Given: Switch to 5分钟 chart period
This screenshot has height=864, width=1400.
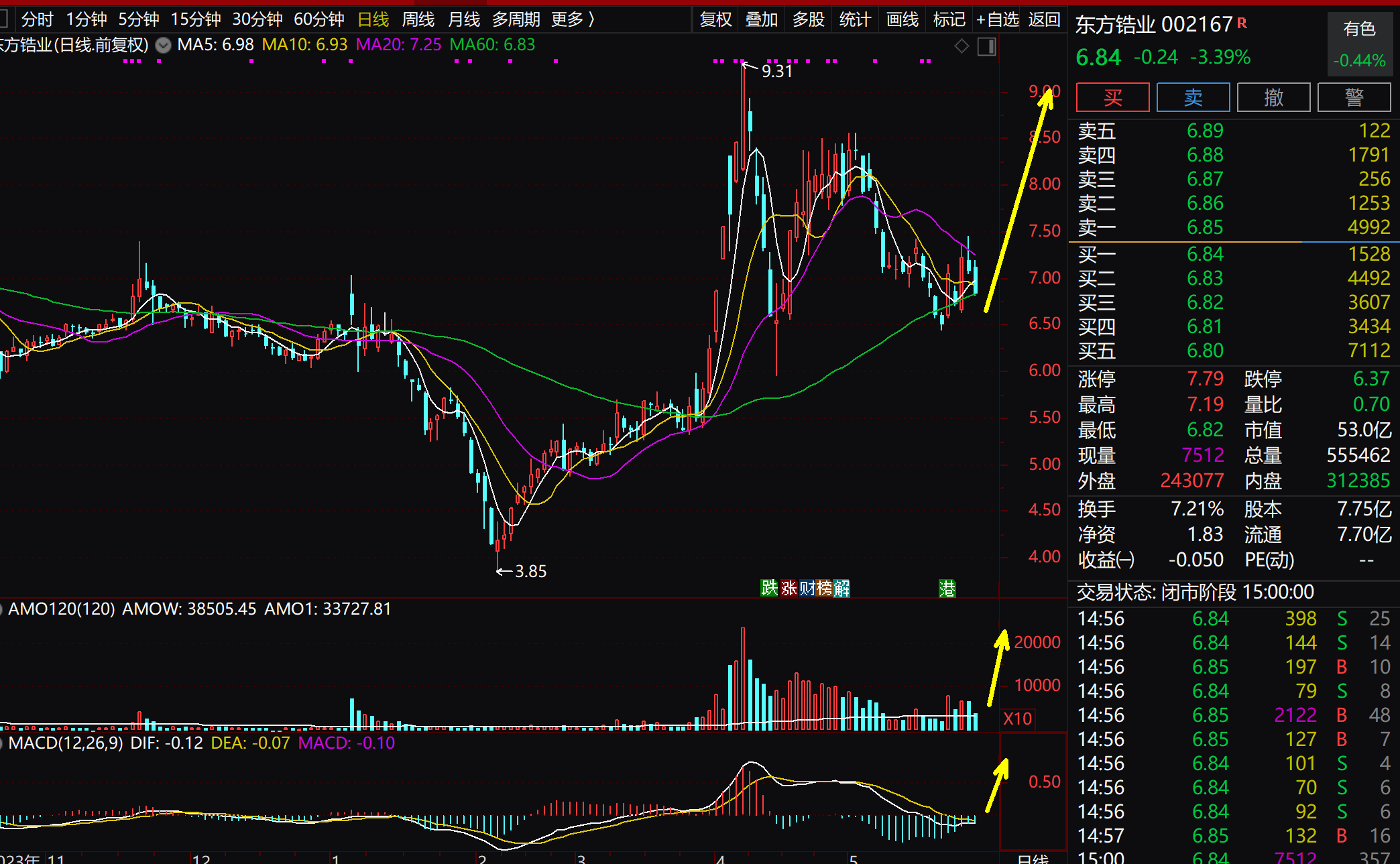Looking at the screenshot, I should point(139,19).
